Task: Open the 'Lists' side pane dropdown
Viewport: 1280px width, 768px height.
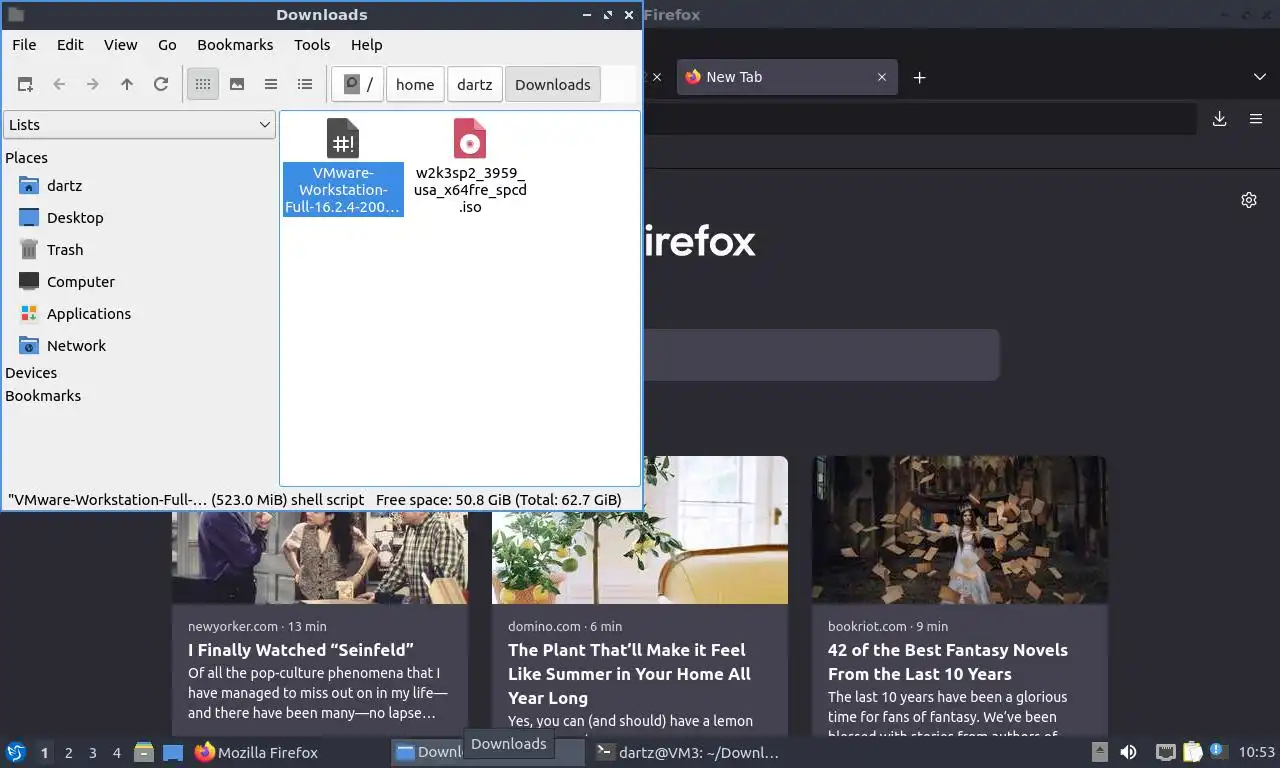Action: 140,125
